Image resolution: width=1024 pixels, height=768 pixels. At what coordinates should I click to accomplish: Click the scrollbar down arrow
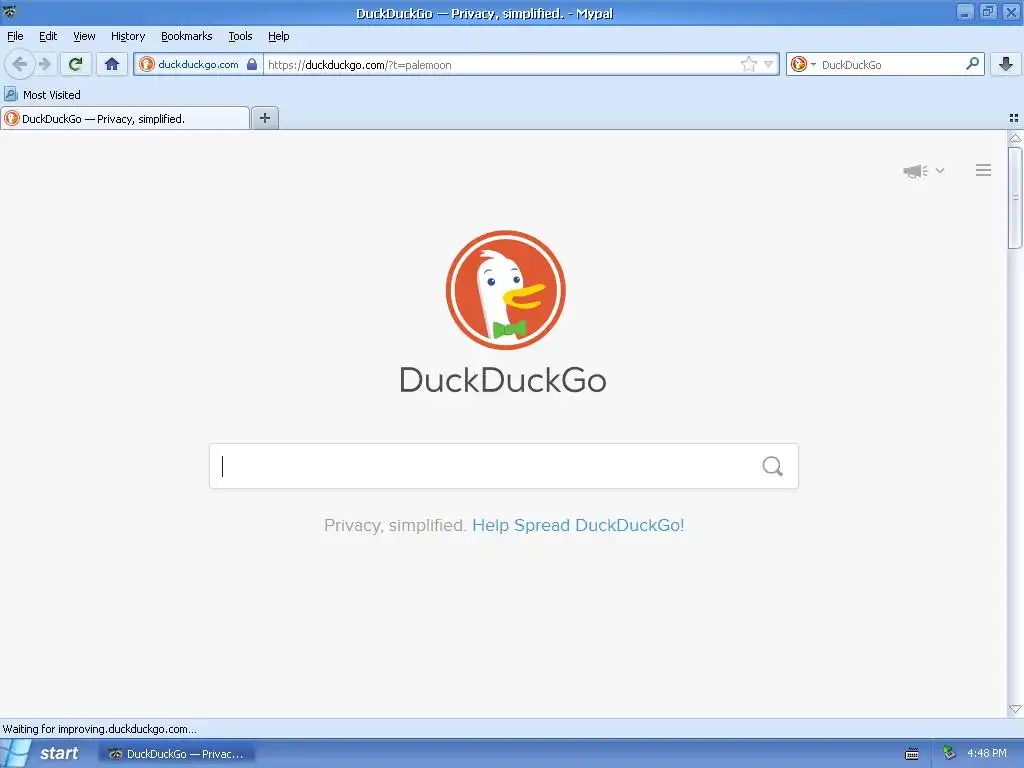(1015, 709)
